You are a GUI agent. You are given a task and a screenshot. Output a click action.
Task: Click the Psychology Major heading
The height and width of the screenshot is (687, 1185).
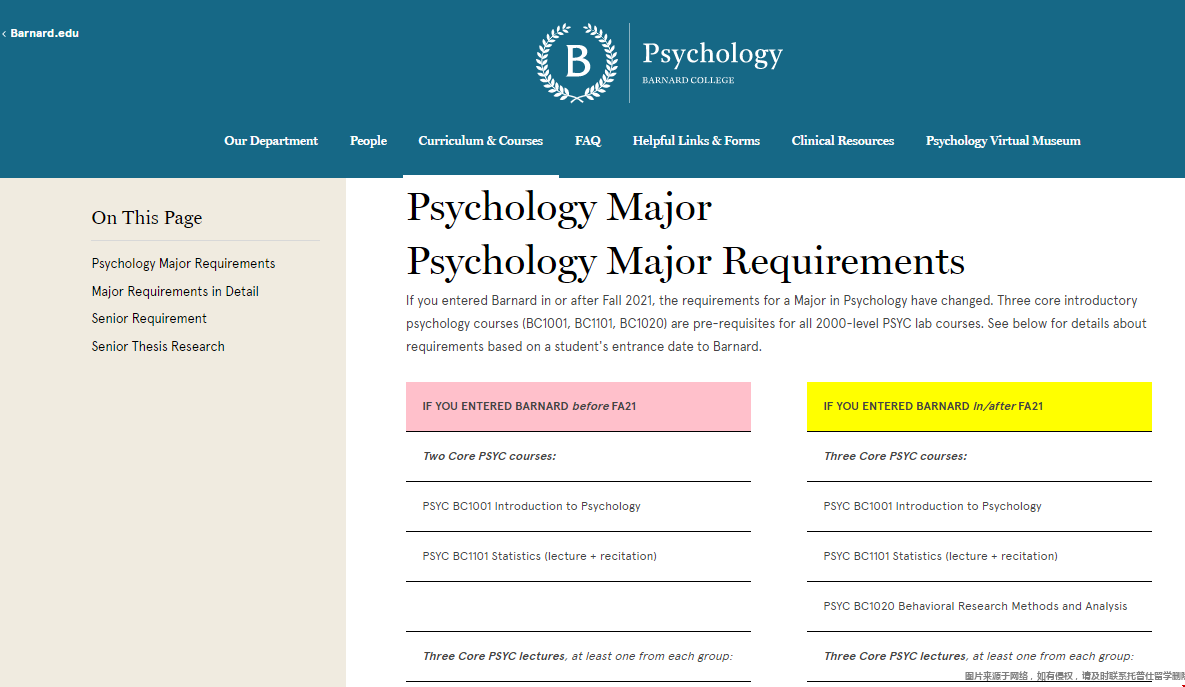click(558, 207)
